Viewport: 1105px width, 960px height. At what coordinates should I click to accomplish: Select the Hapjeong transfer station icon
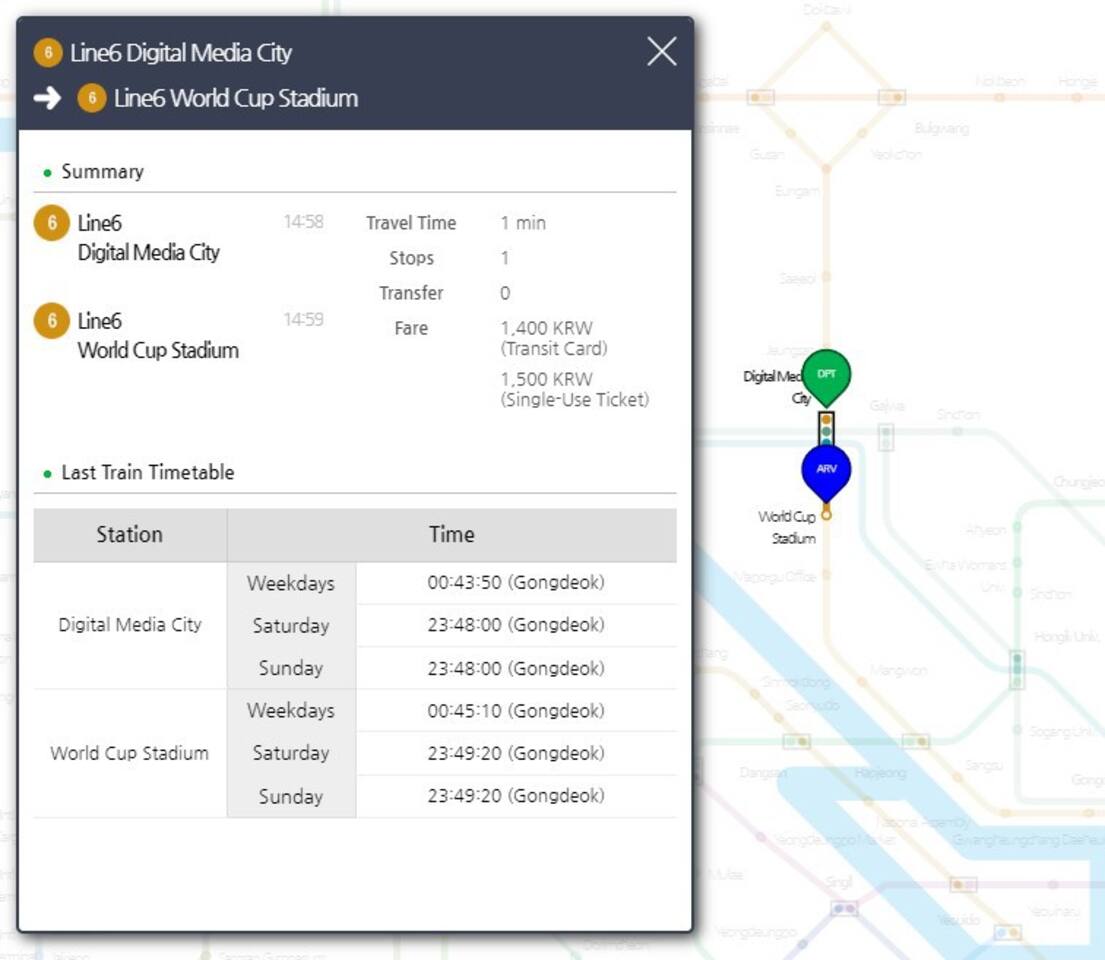coord(915,741)
